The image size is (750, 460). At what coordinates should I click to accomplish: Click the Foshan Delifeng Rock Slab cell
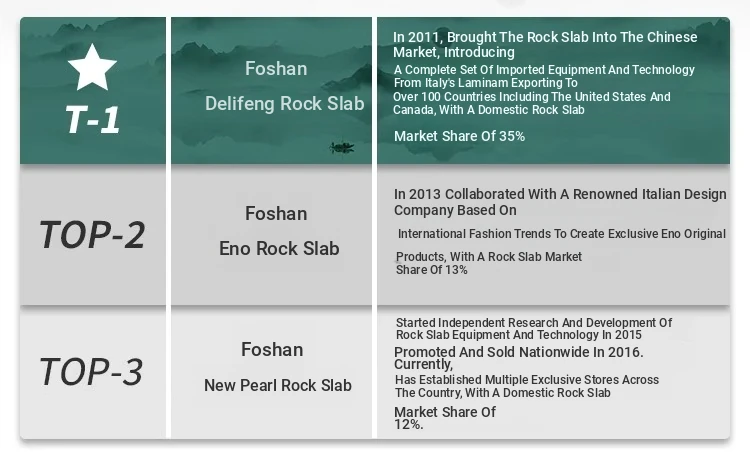pos(271,91)
